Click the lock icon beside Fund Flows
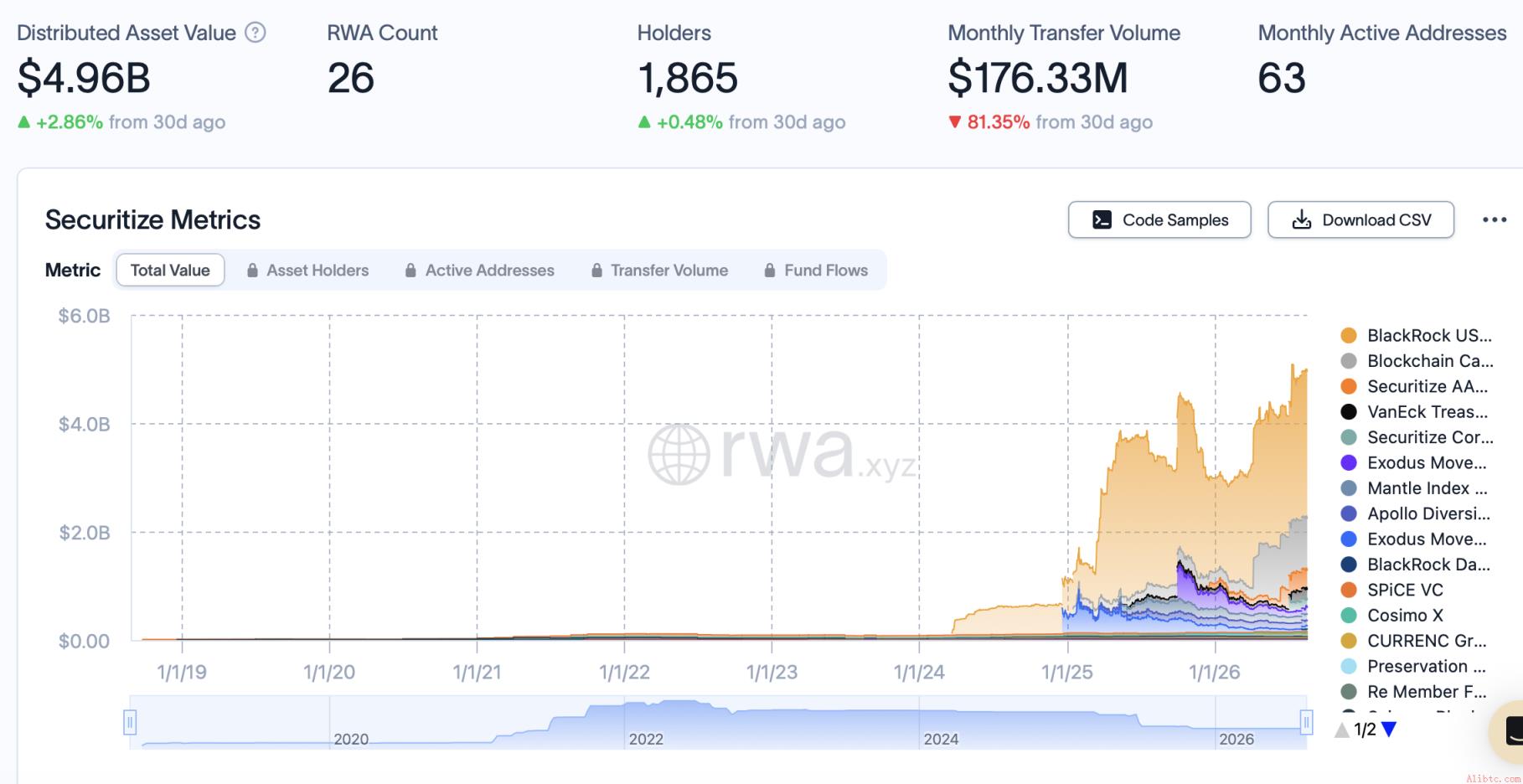This screenshot has width=1523, height=784. pos(770,271)
